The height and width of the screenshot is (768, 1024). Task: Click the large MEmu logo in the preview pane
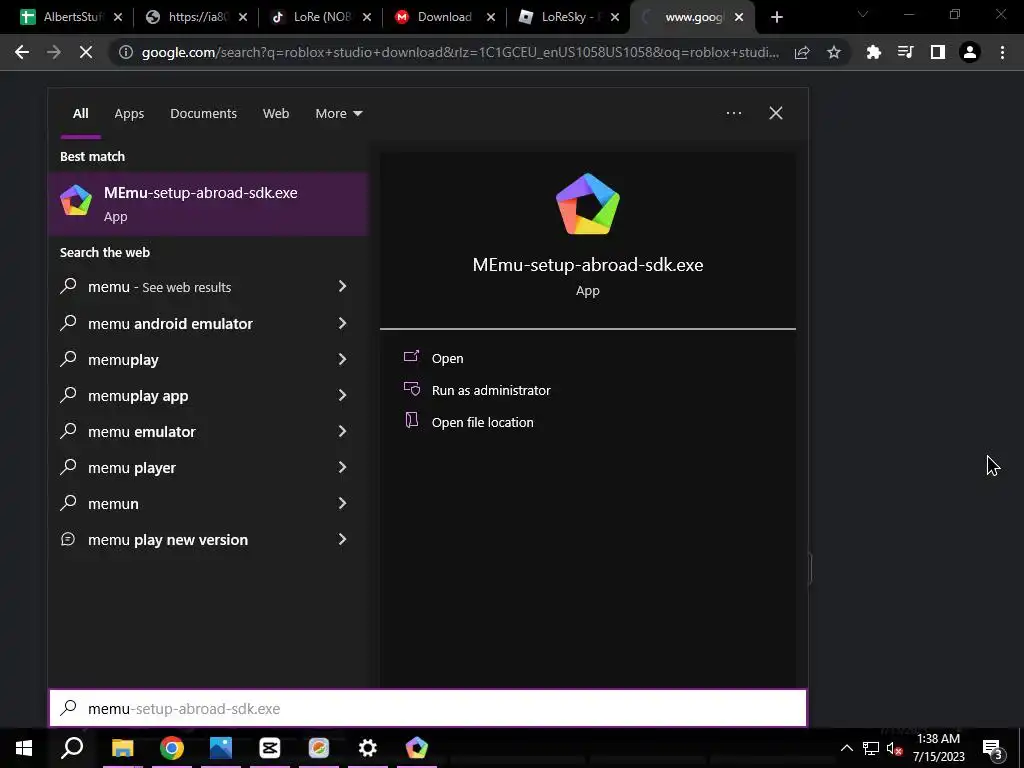click(x=588, y=204)
